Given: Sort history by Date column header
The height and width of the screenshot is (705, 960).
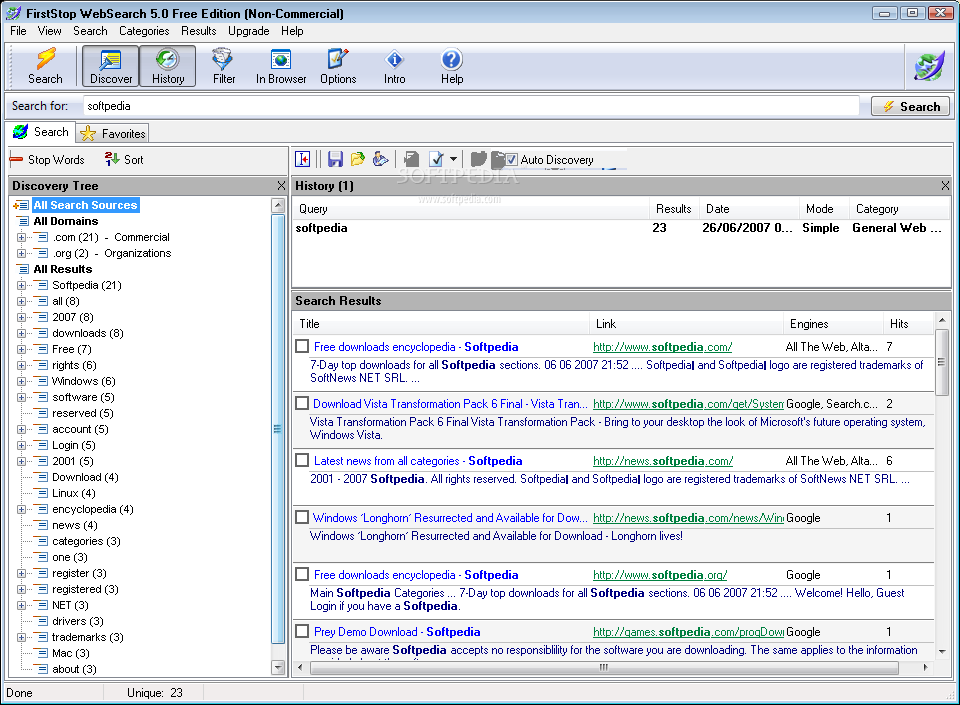Looking at the screenshot, I should pos(749,209).
